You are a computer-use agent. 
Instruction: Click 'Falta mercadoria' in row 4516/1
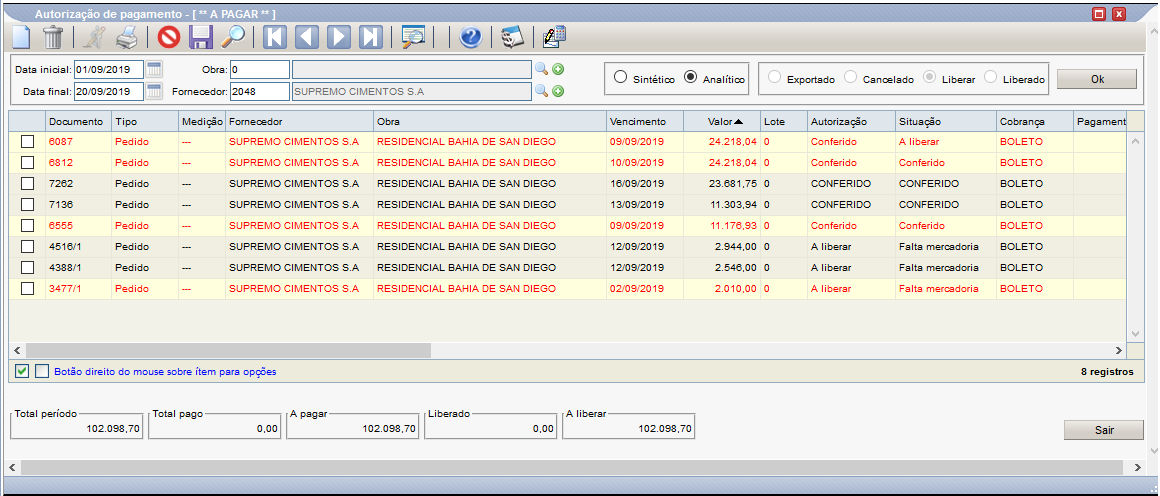click(939, 247)
